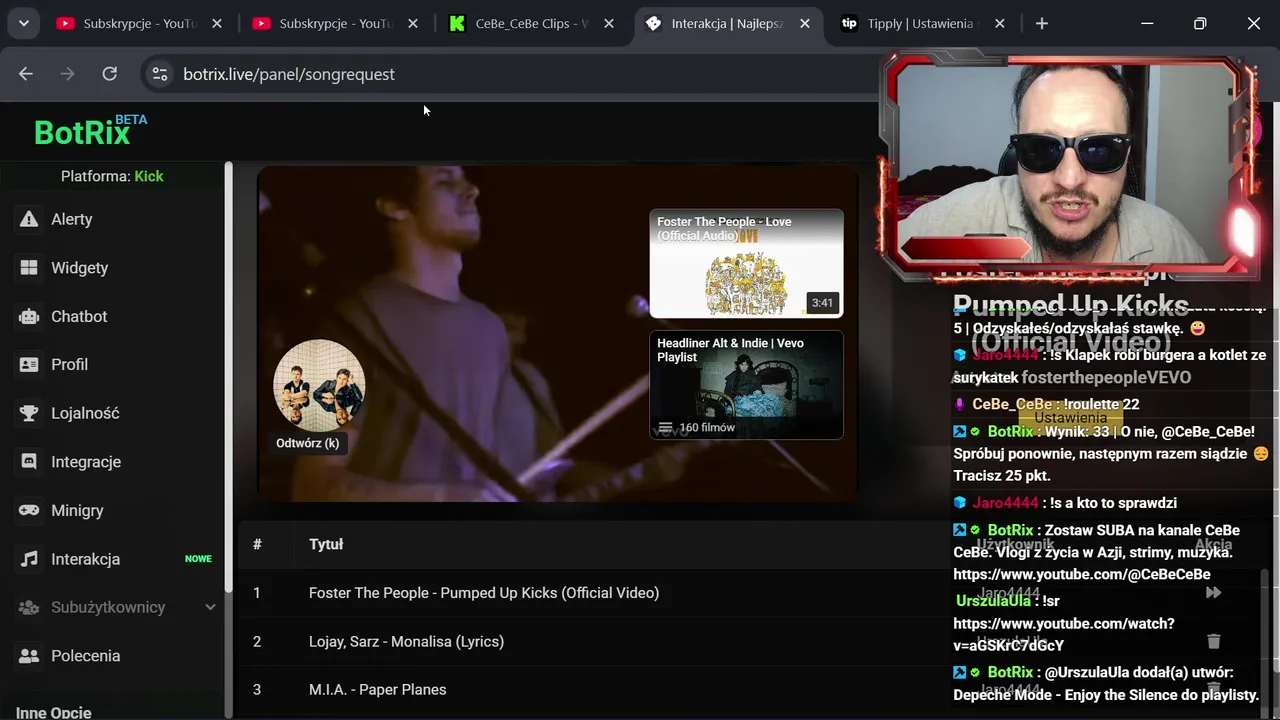Play video via Odtwórz channel avatar

click(319, 386)
